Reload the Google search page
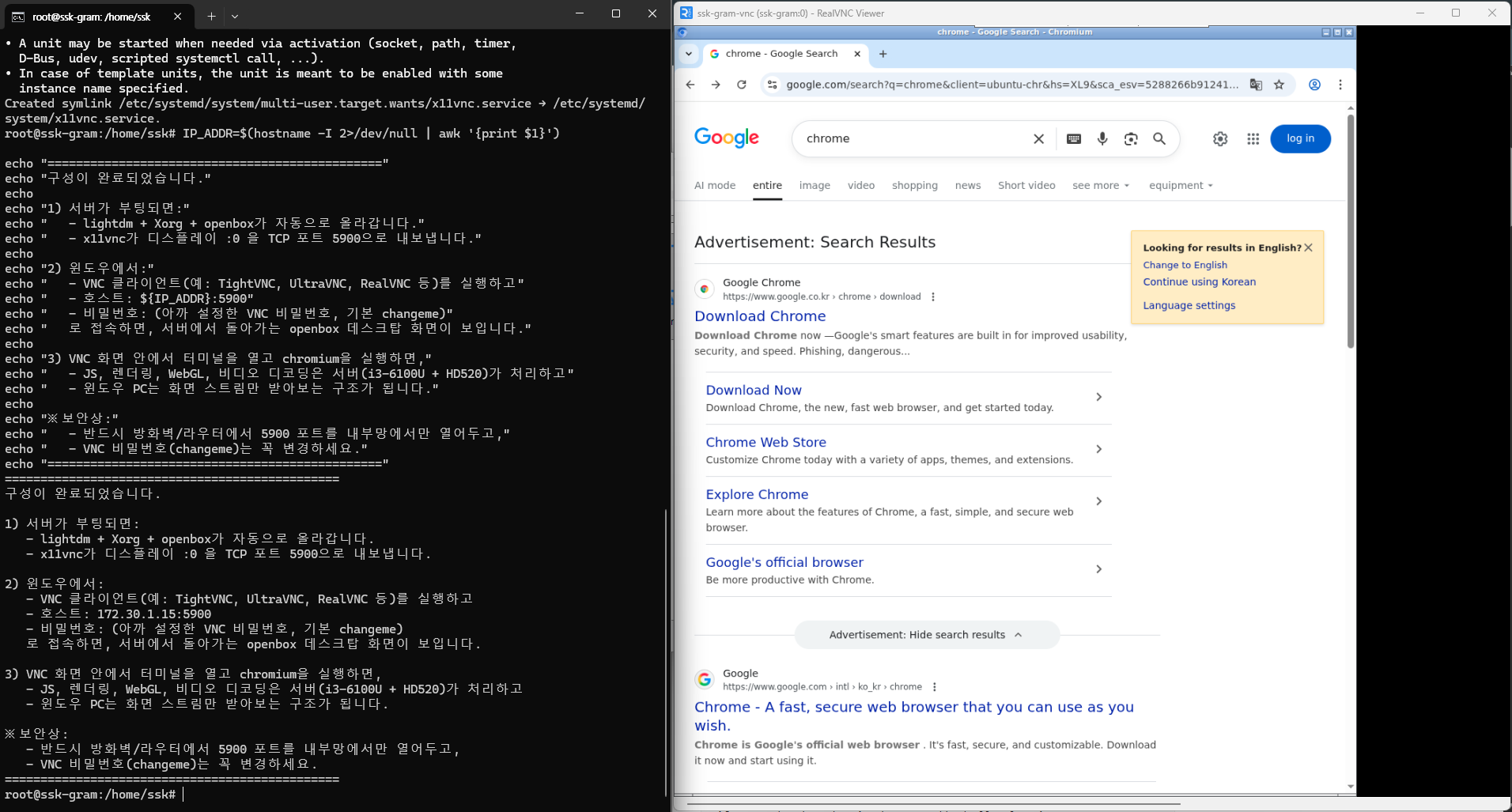 coord(742,85)
